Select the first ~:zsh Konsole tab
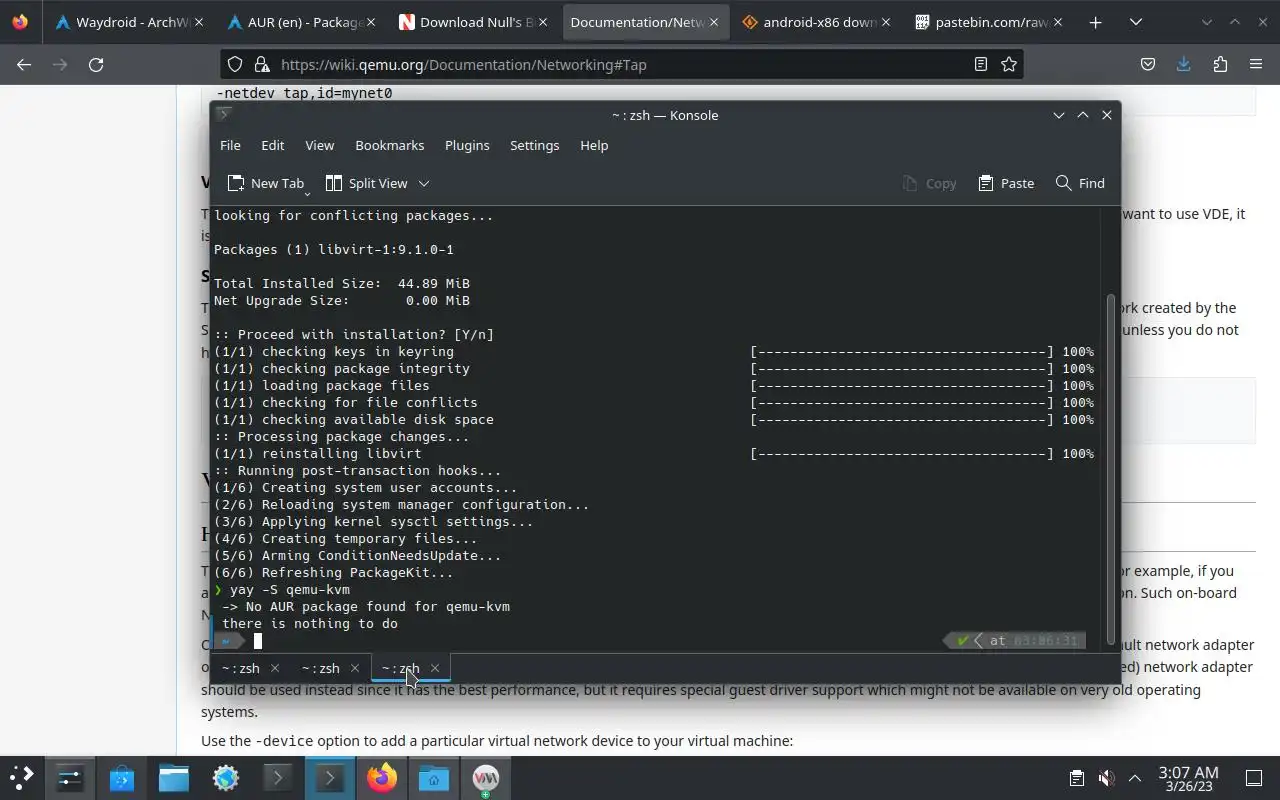1280x800 pixels. click(240, 668)
